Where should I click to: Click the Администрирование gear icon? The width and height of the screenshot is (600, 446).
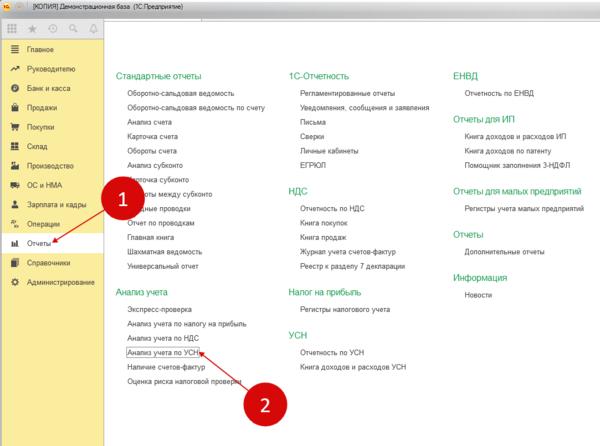(x=15, y=282)
